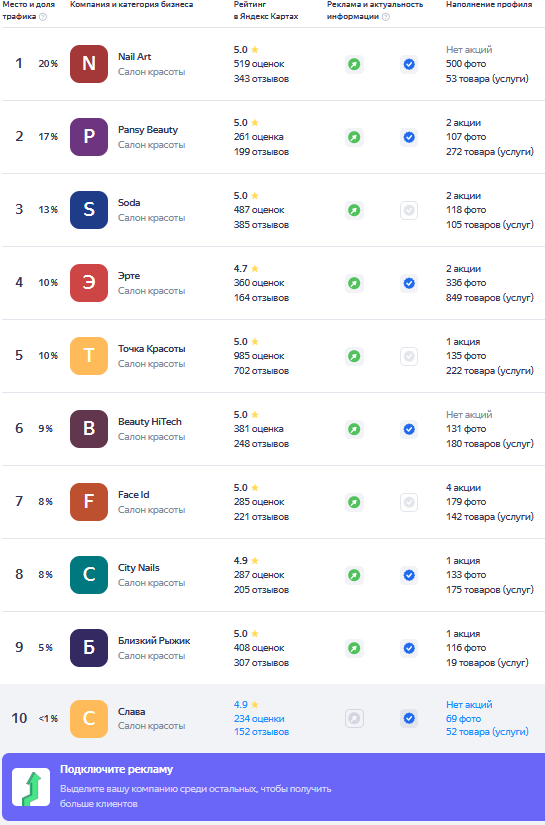This screenshot has width=545, height=825.
Task: Click the blue verification badge for City Nails
Action: pos(409,575)
